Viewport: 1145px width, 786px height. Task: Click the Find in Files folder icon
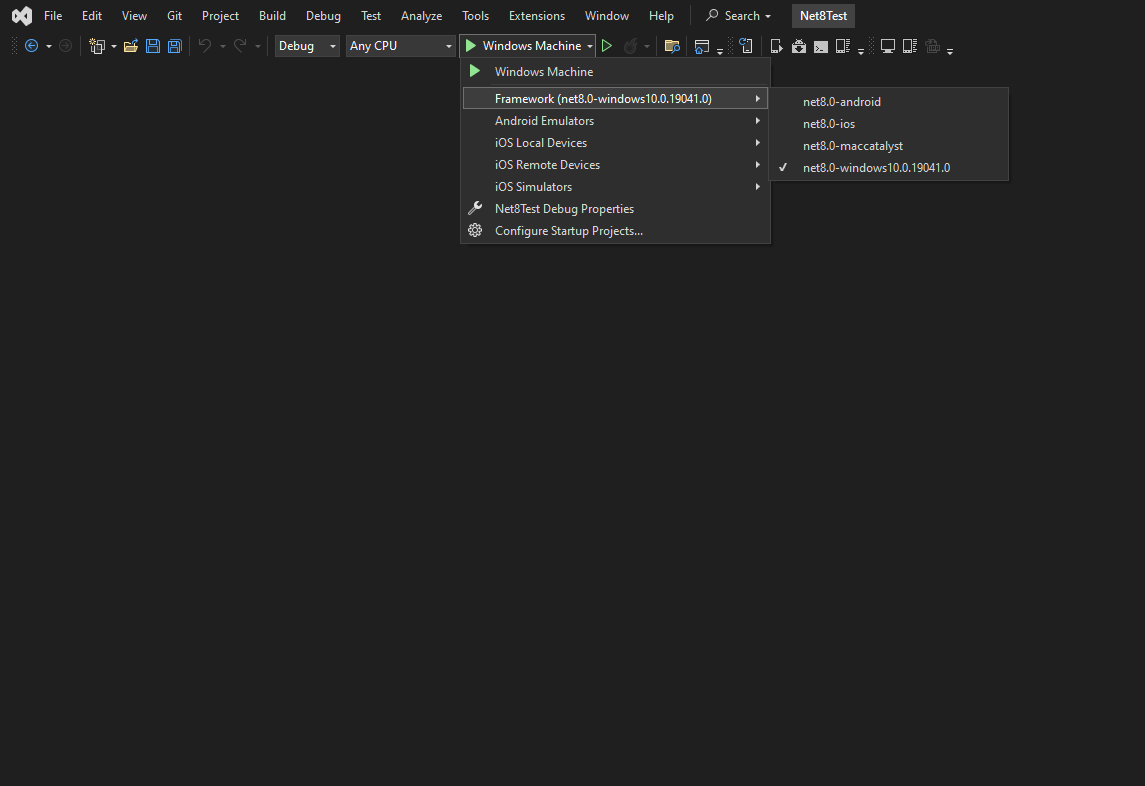(673, 46)
